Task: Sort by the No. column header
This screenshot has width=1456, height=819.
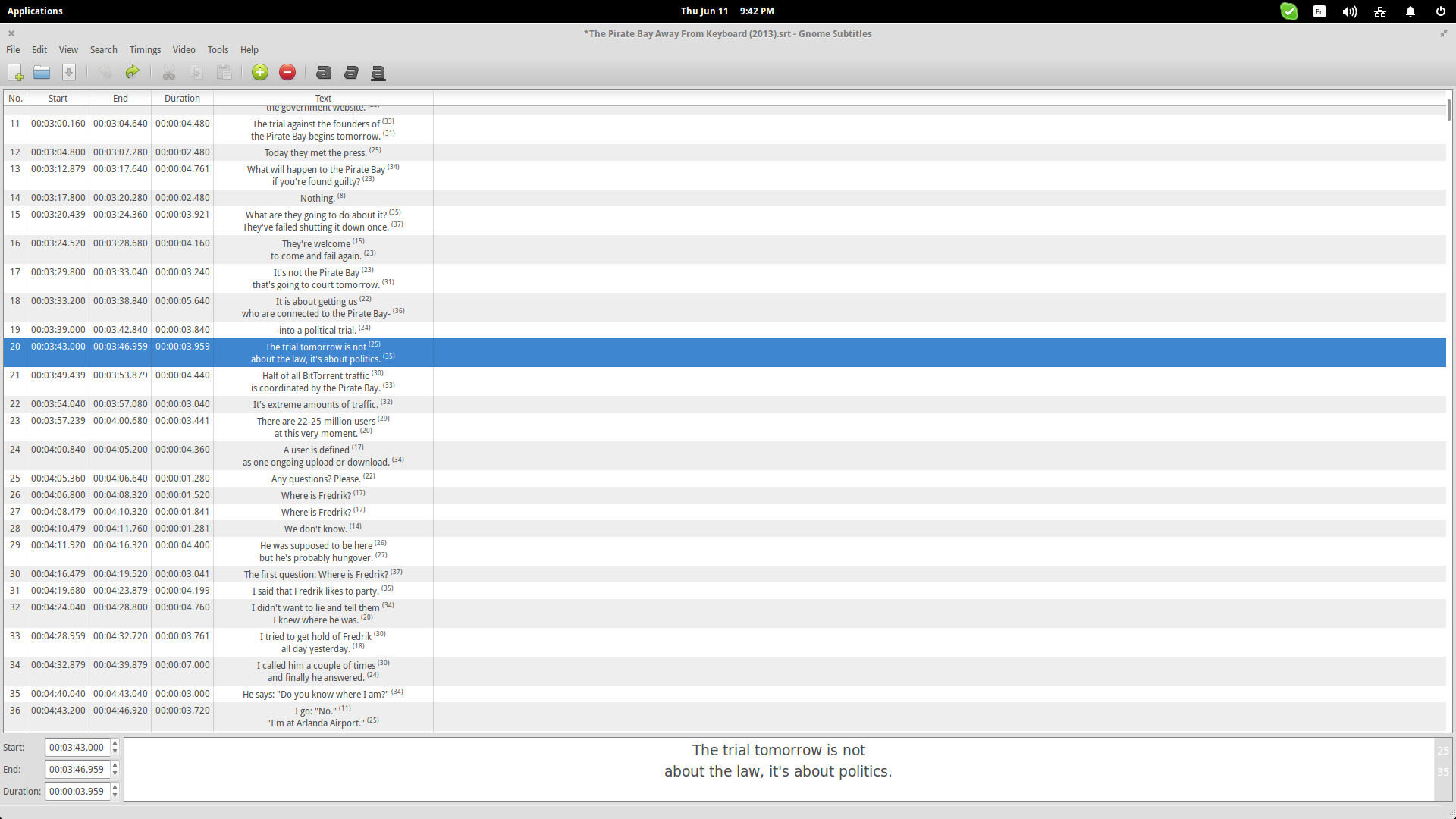Action: pyautogui.click(x=15, y=99)
